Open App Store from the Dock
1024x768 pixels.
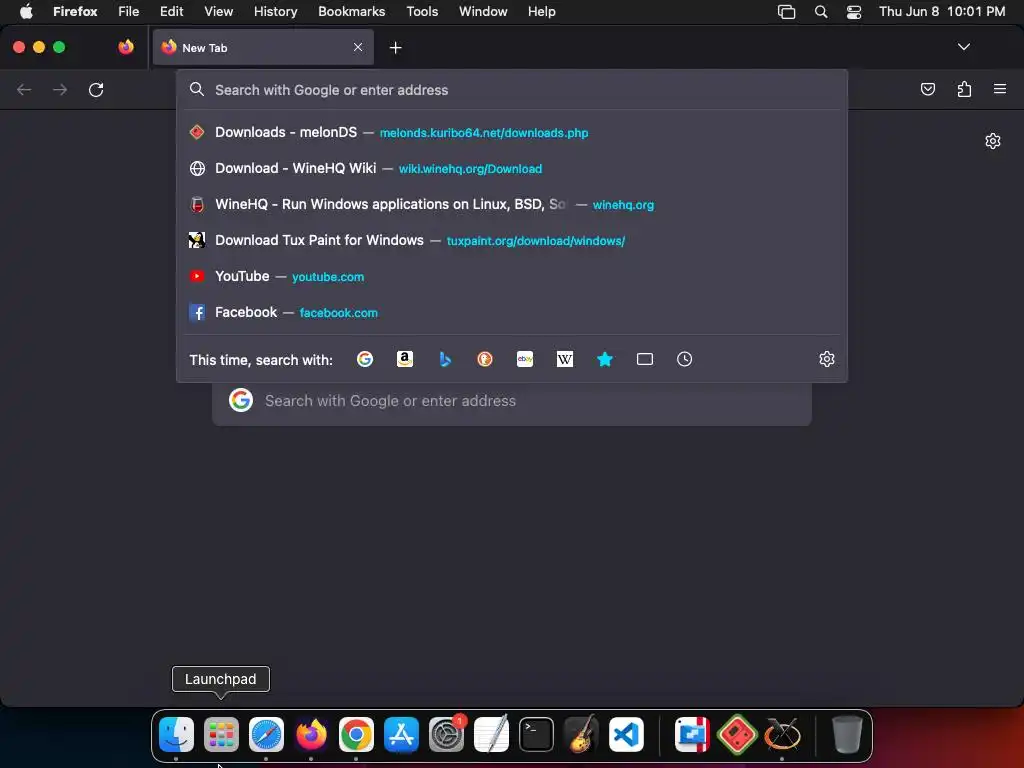coord(401,735)
